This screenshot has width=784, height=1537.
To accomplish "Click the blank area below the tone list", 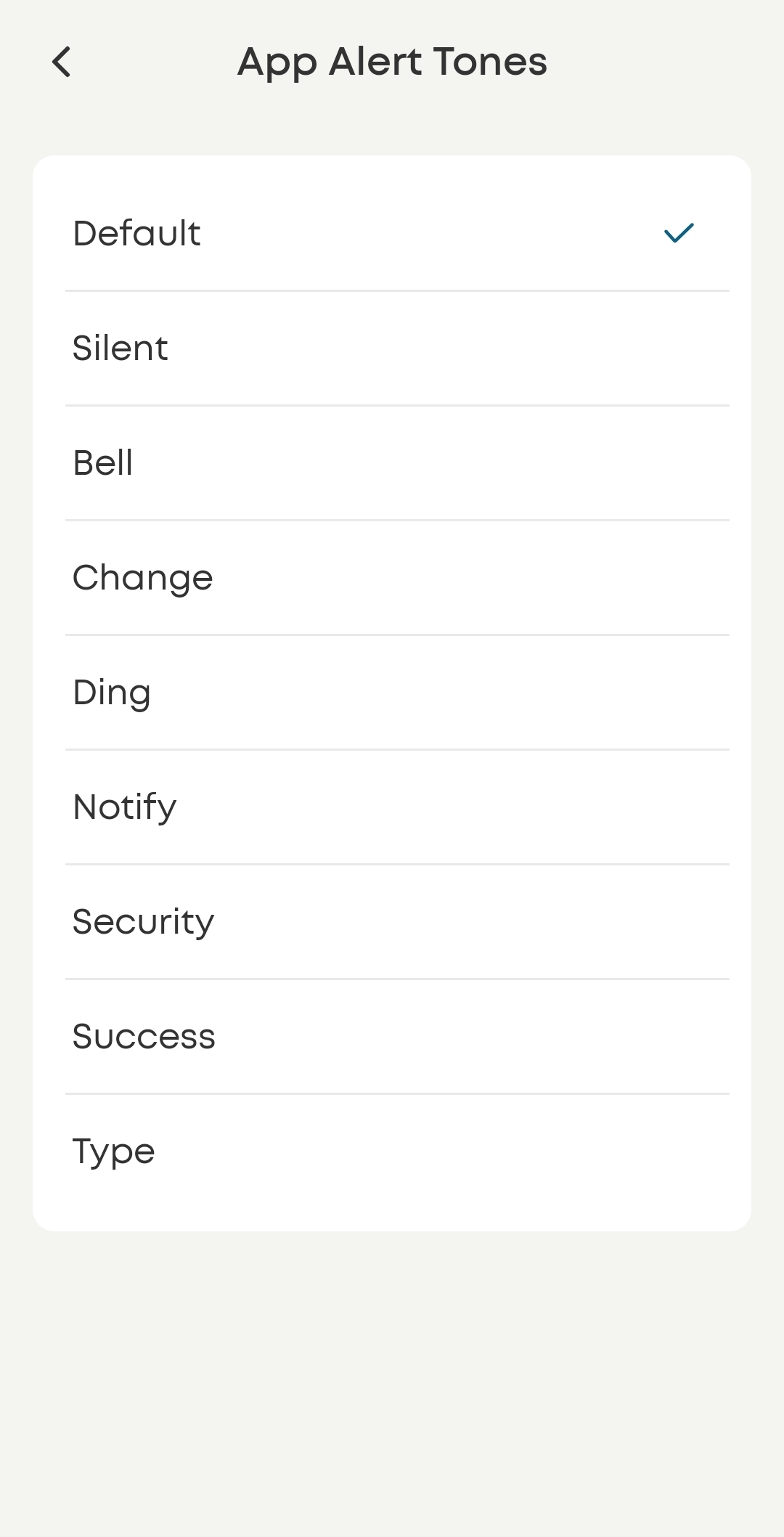I will point(392,1379).
